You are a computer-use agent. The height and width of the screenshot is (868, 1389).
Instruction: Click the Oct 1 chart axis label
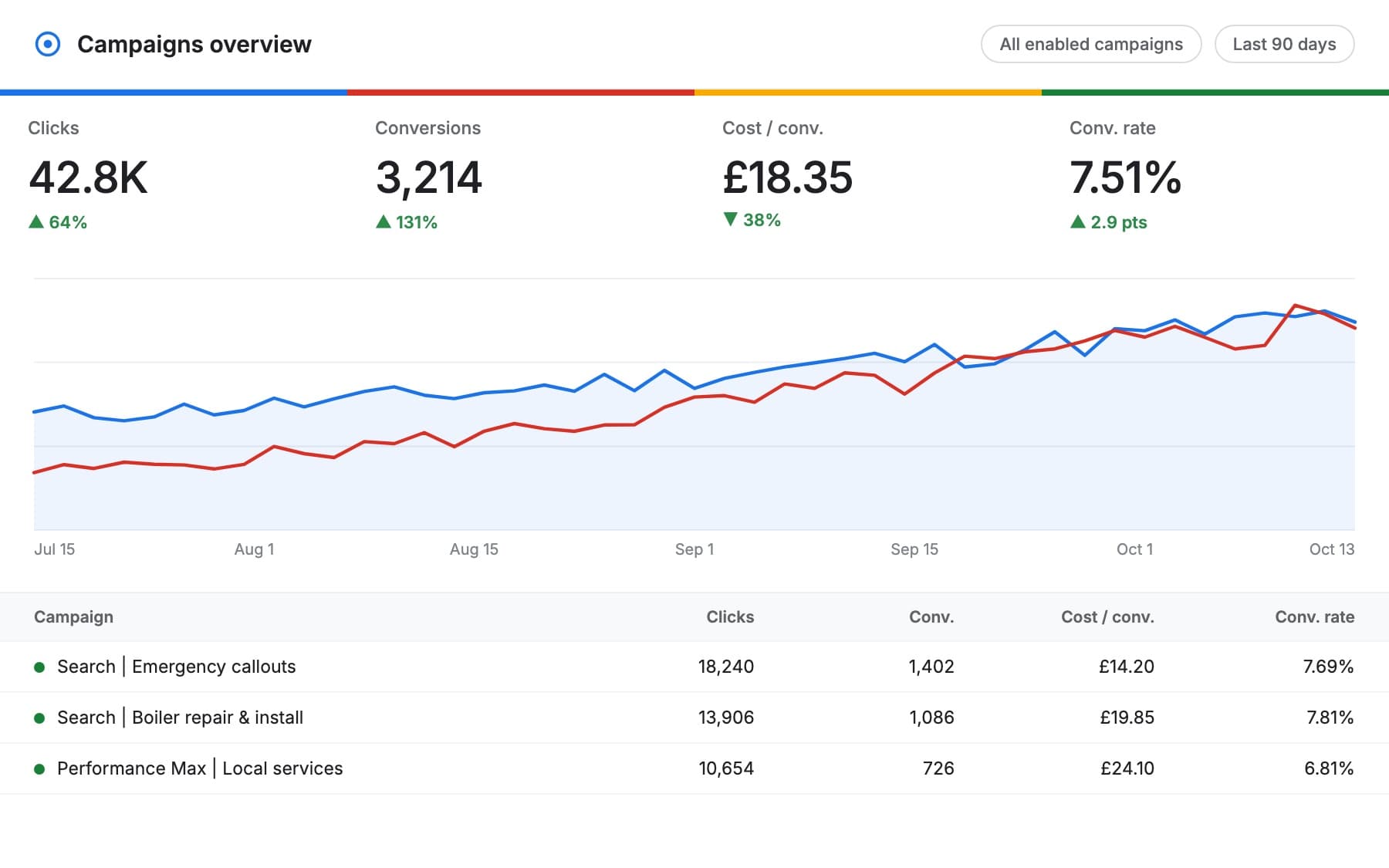(x=1134, y=549)
